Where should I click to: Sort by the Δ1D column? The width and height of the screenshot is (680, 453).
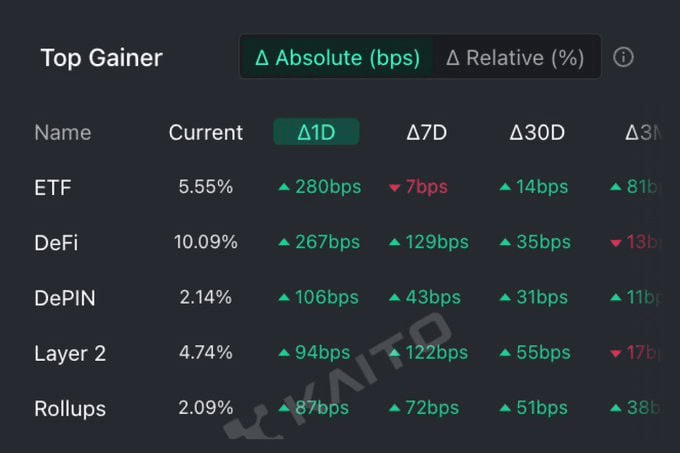(x=316, y=132)
